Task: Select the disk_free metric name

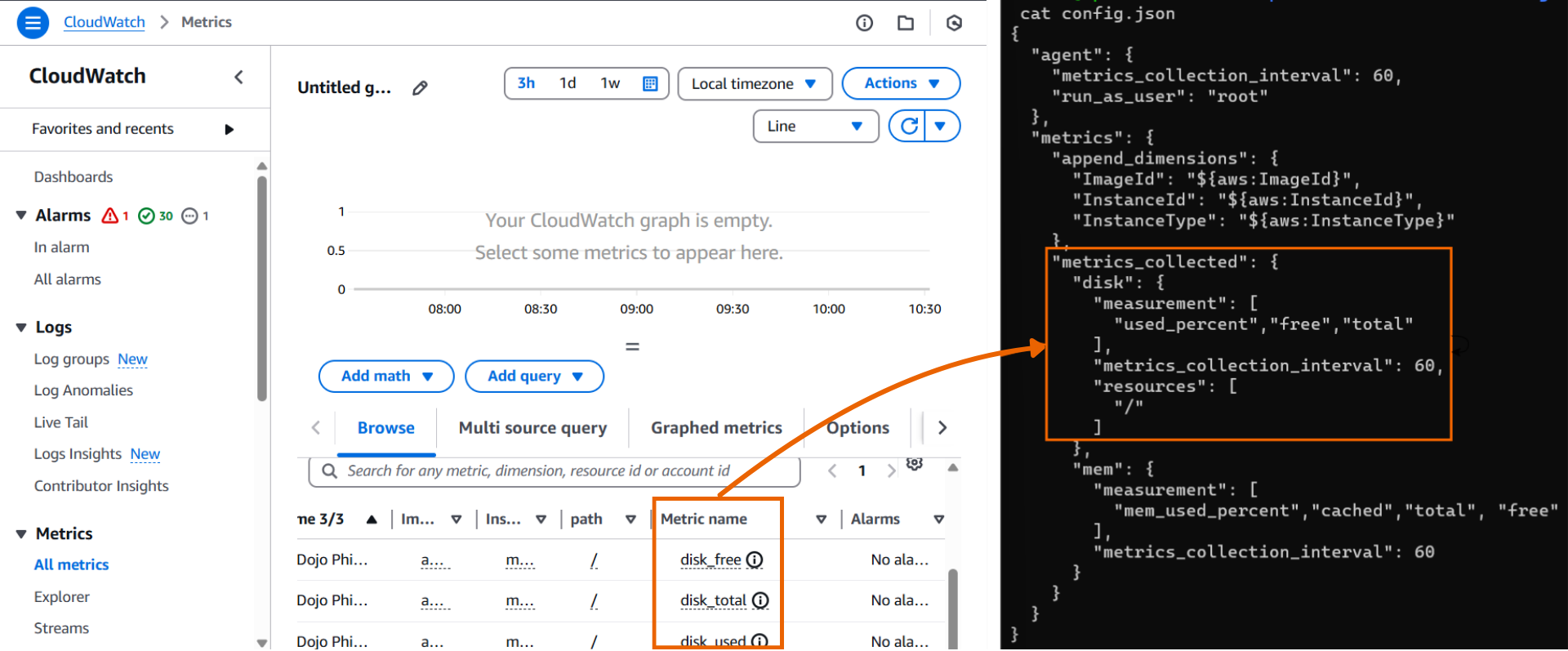Action: pos(710,560)
